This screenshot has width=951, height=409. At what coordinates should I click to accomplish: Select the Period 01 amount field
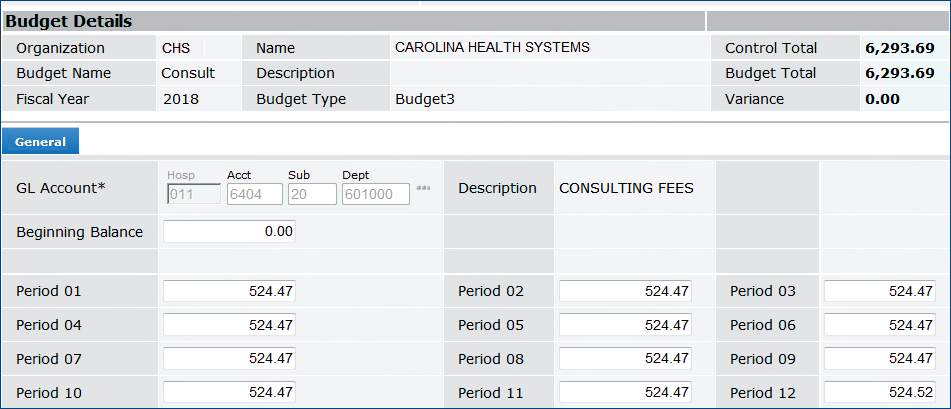pos(229,292)
